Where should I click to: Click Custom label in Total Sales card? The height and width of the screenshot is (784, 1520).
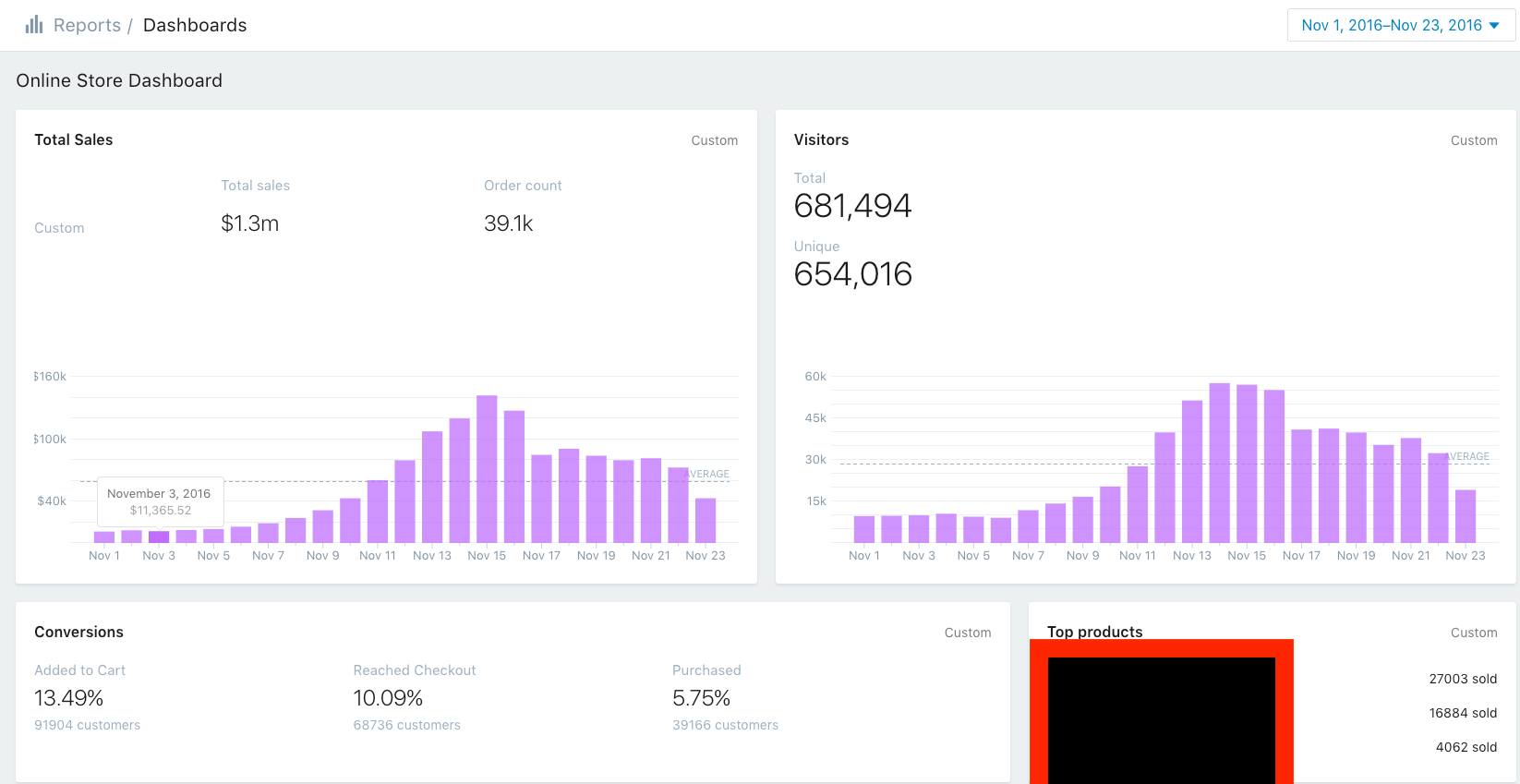(714, 140)
